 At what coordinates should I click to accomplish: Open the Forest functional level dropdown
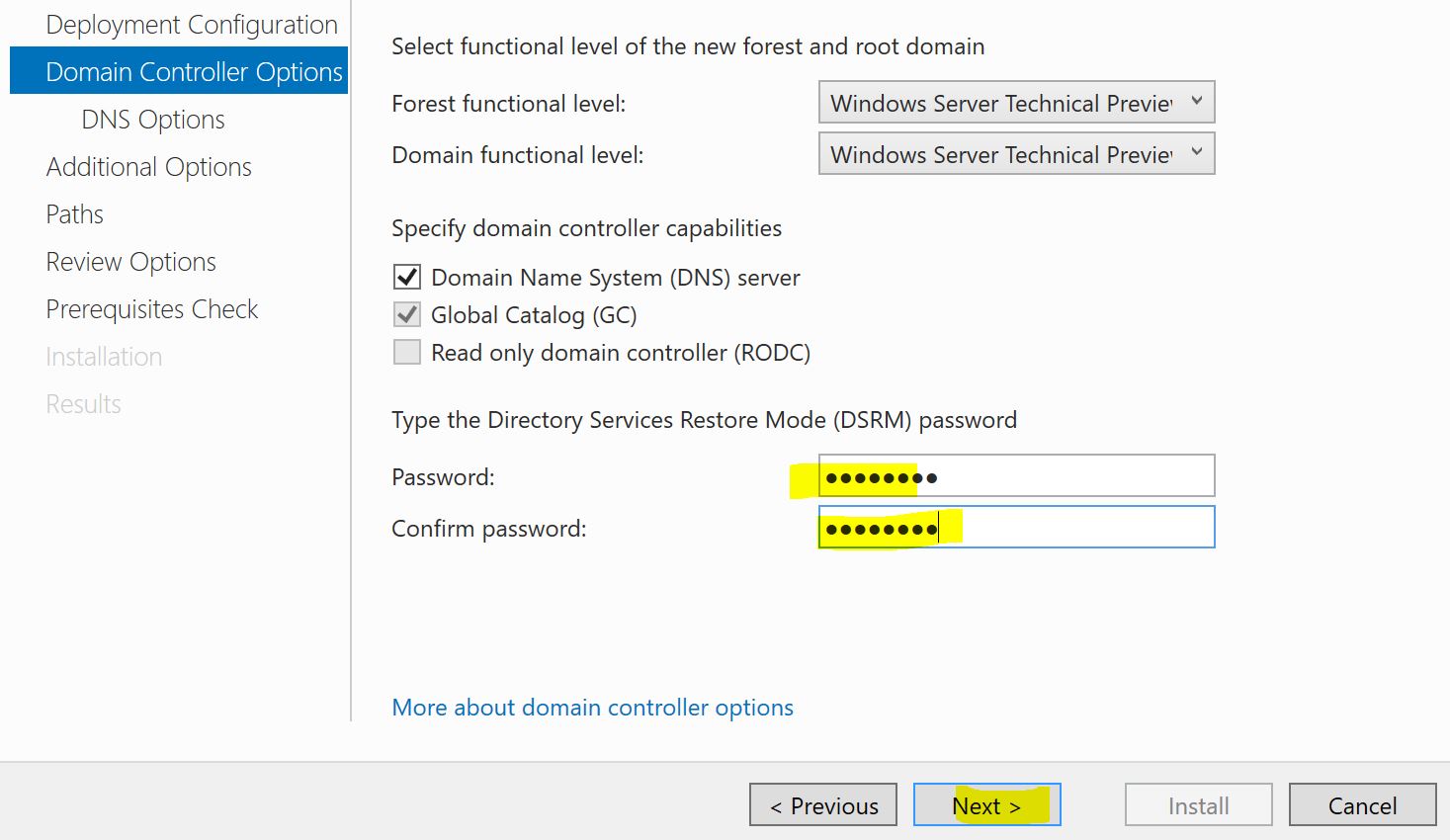click(x=1016, y=103)
